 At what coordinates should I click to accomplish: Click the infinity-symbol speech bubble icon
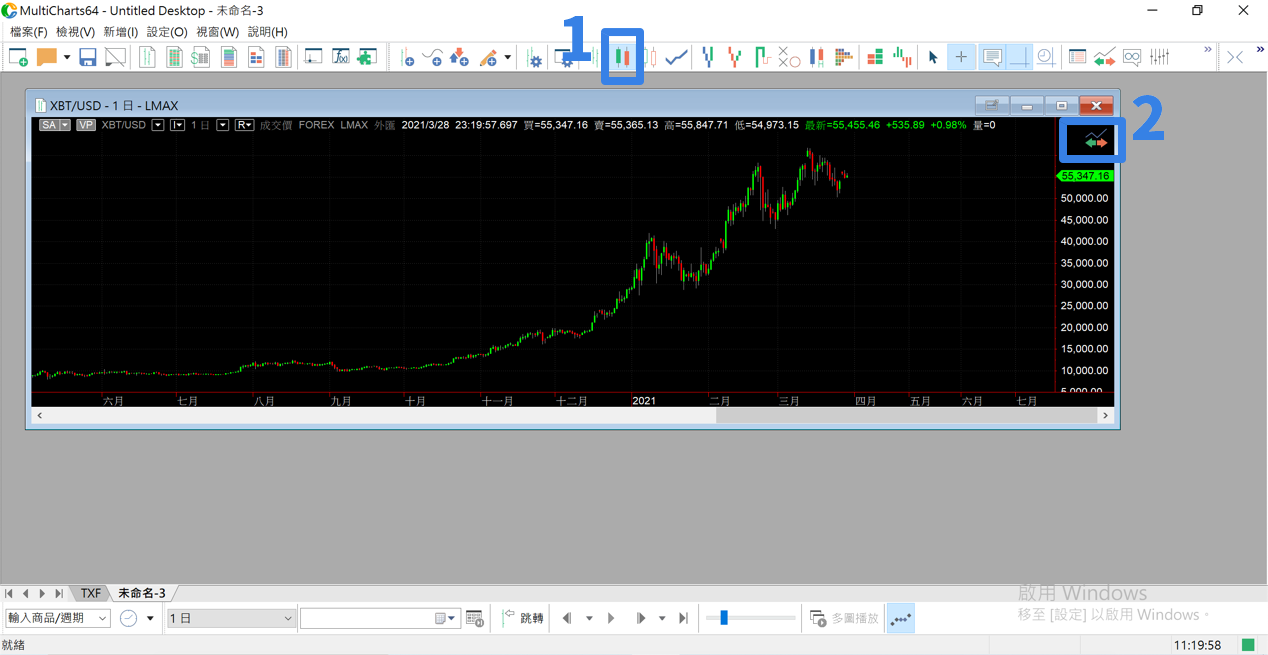(x=1132, y=57)
